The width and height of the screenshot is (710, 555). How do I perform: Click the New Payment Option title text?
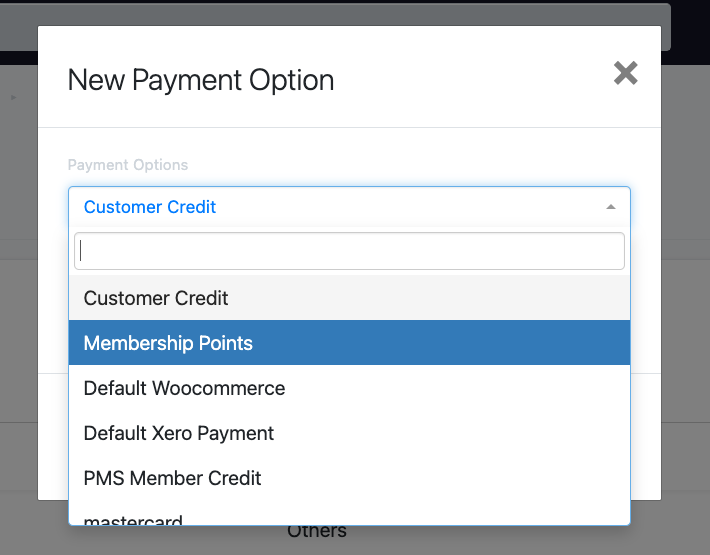click(201, 80)
